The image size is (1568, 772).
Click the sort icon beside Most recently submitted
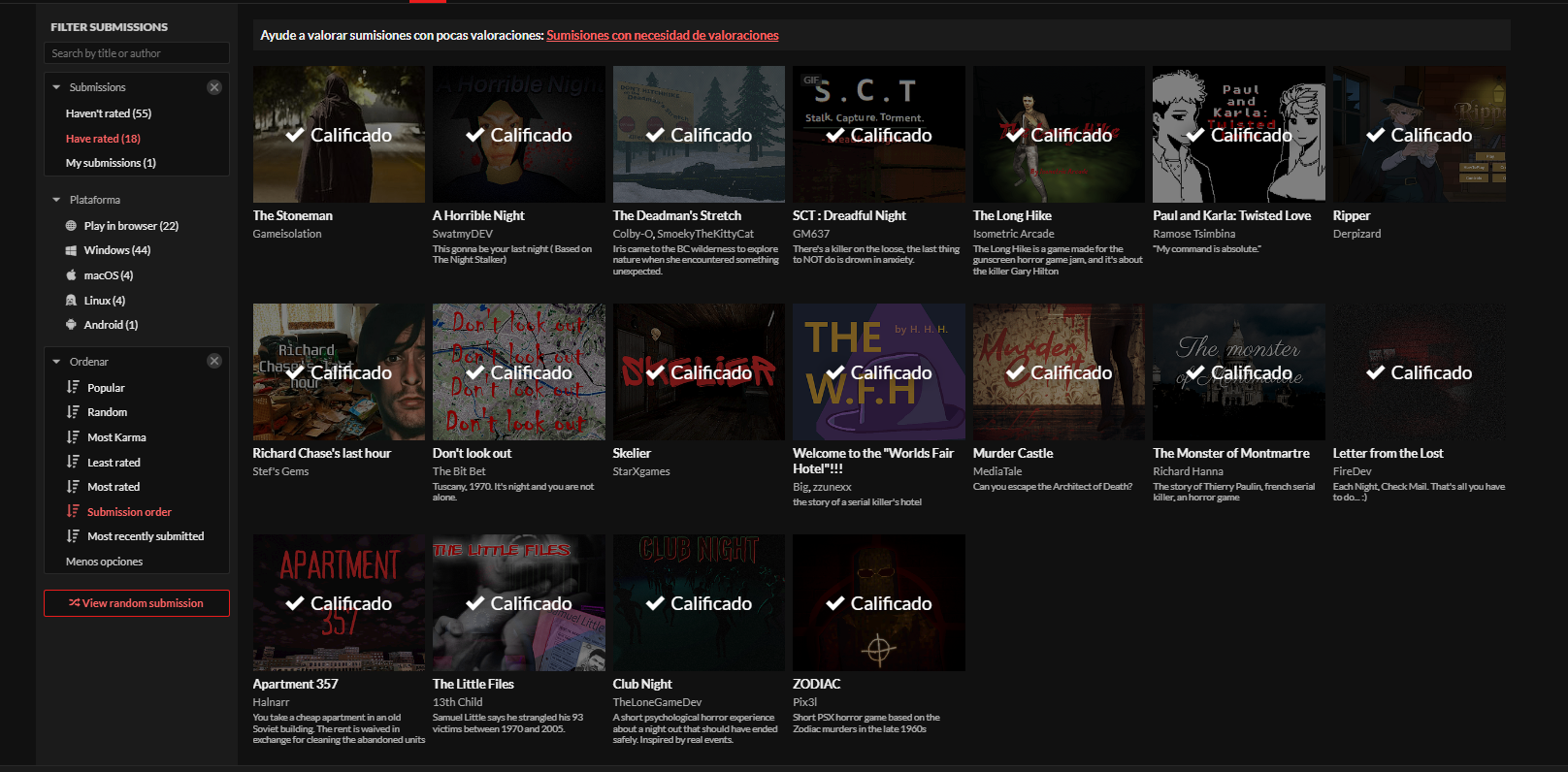pyautogui.click(x=73, y=536)
